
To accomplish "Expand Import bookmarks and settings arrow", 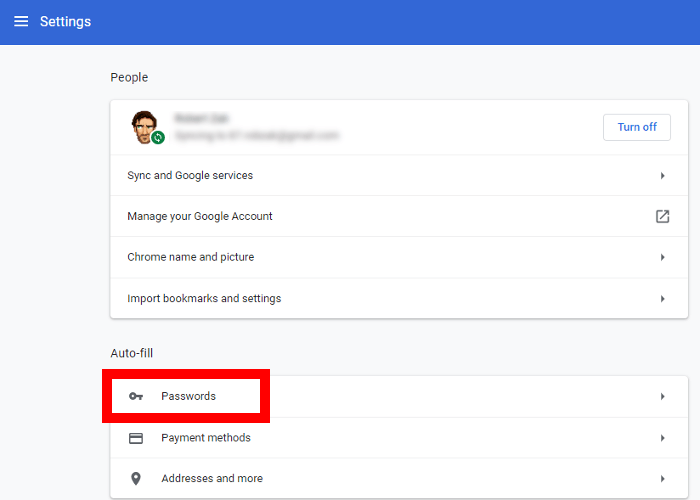I will [662, 299].
